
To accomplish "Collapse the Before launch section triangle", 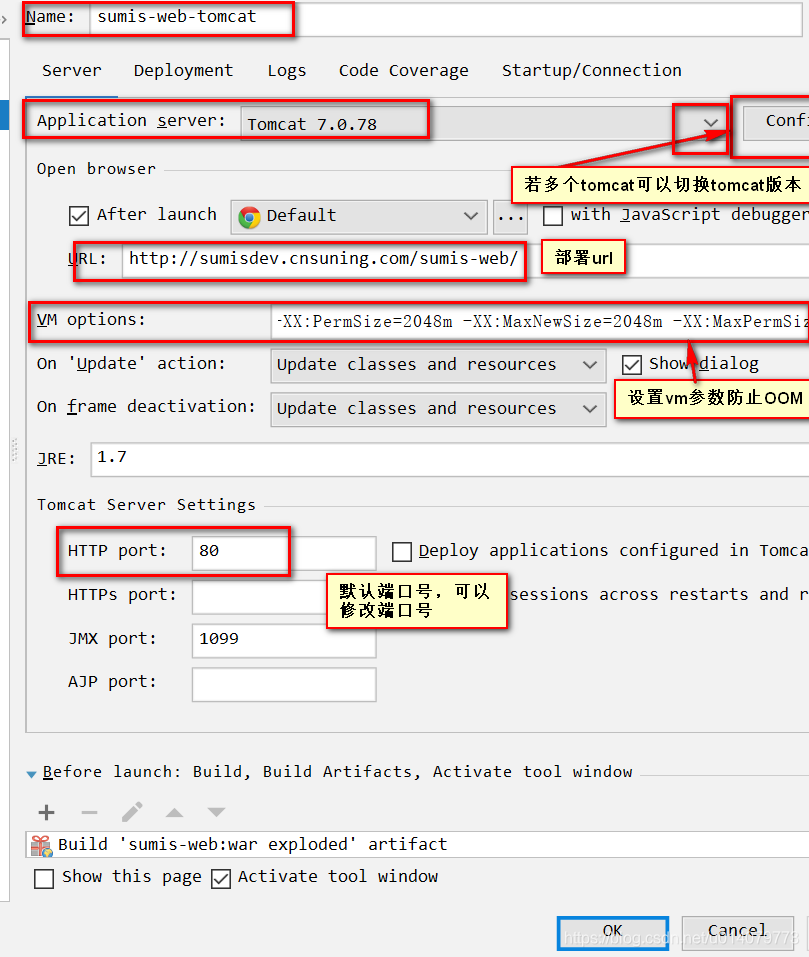I will click(x=32, y=774).
